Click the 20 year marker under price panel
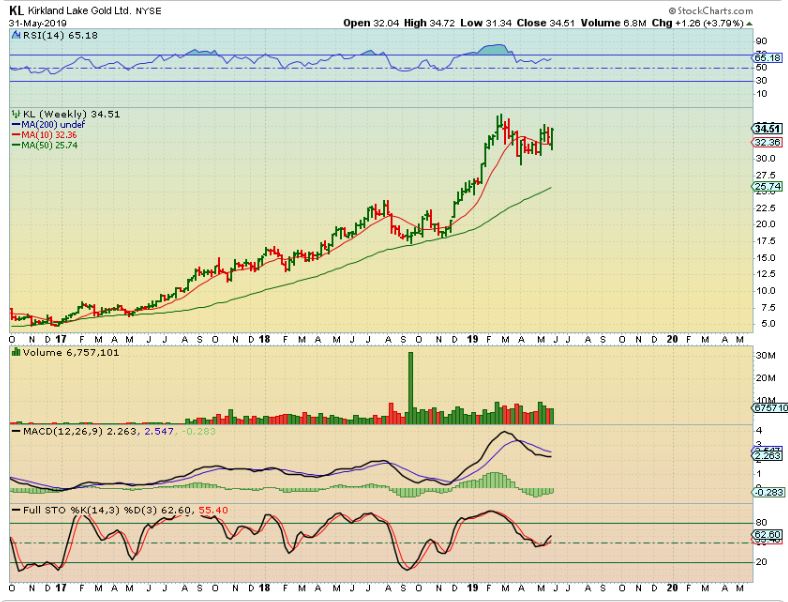Viewport: 788px width, 602px height. (x=672, y=340)
